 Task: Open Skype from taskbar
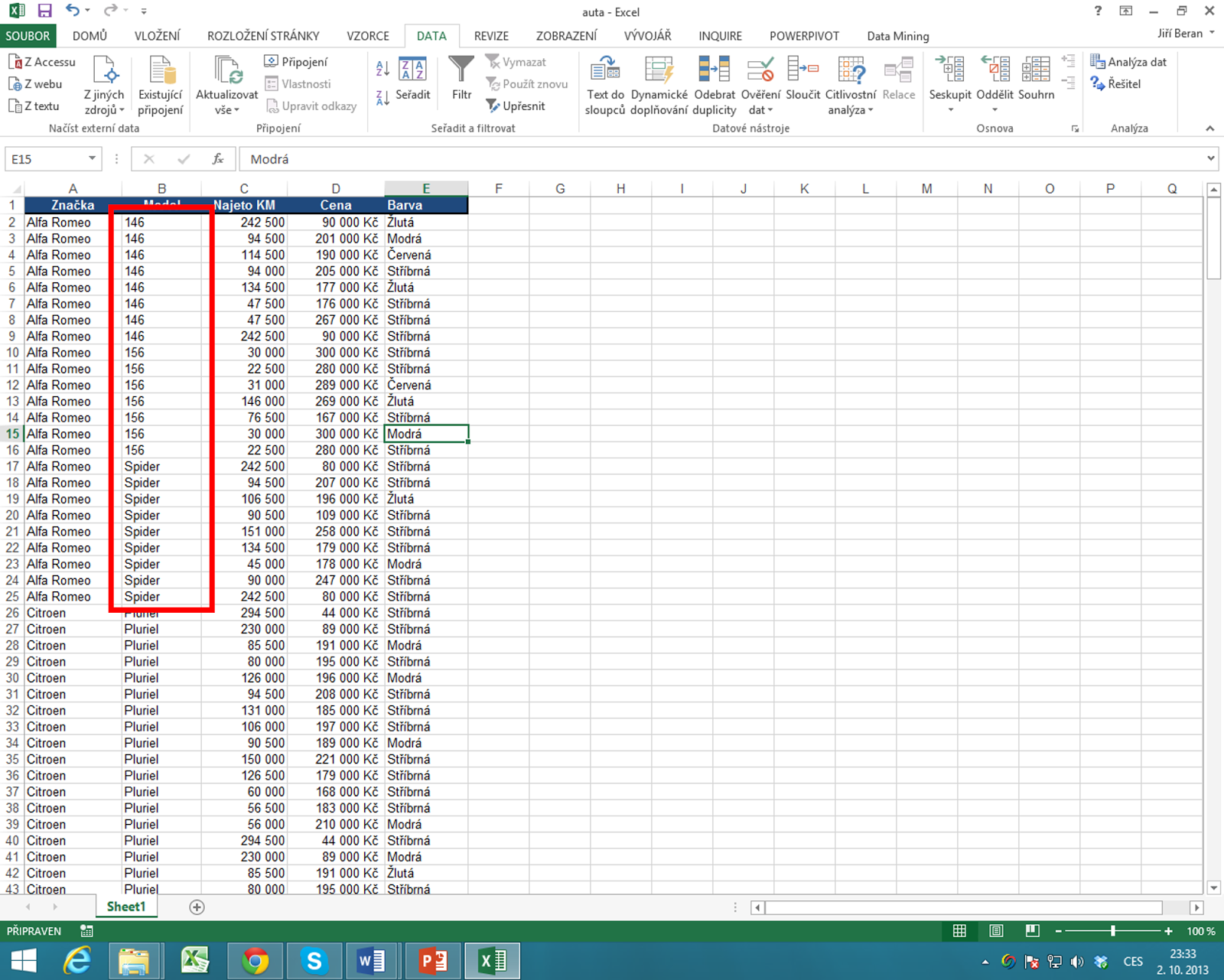(x=314, y=961)
